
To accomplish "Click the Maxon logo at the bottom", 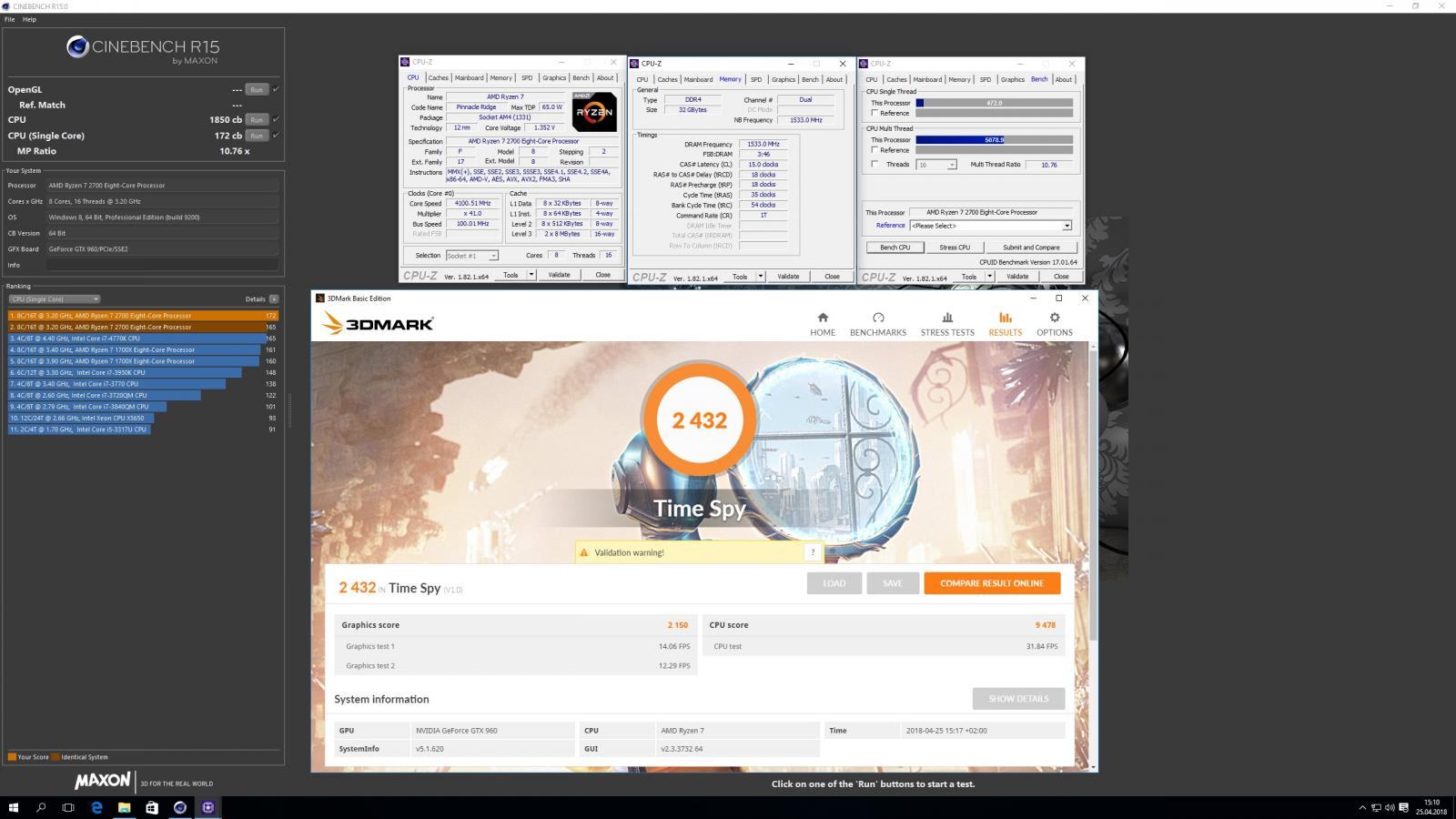I will tap(102, 781).
